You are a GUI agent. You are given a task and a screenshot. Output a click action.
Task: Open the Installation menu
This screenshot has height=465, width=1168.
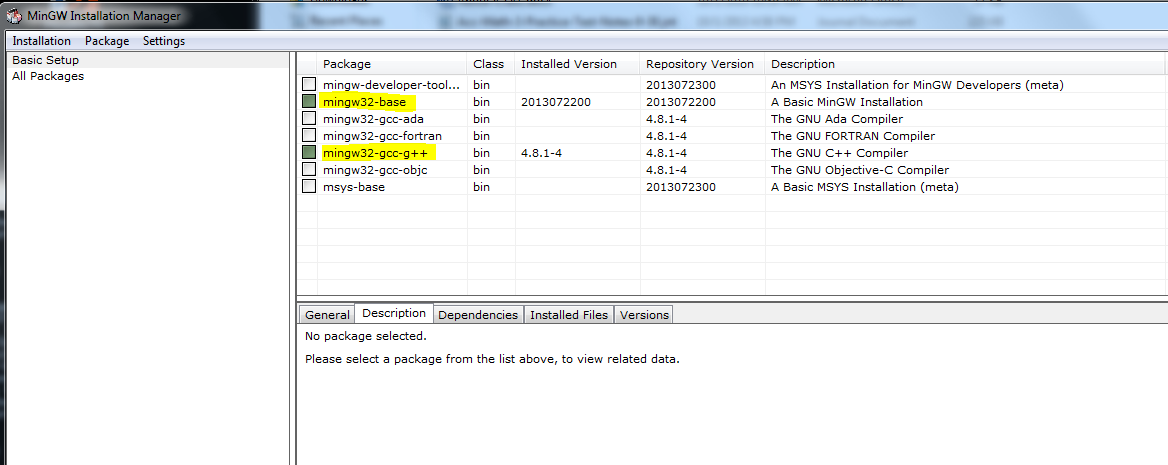(41, 41)
